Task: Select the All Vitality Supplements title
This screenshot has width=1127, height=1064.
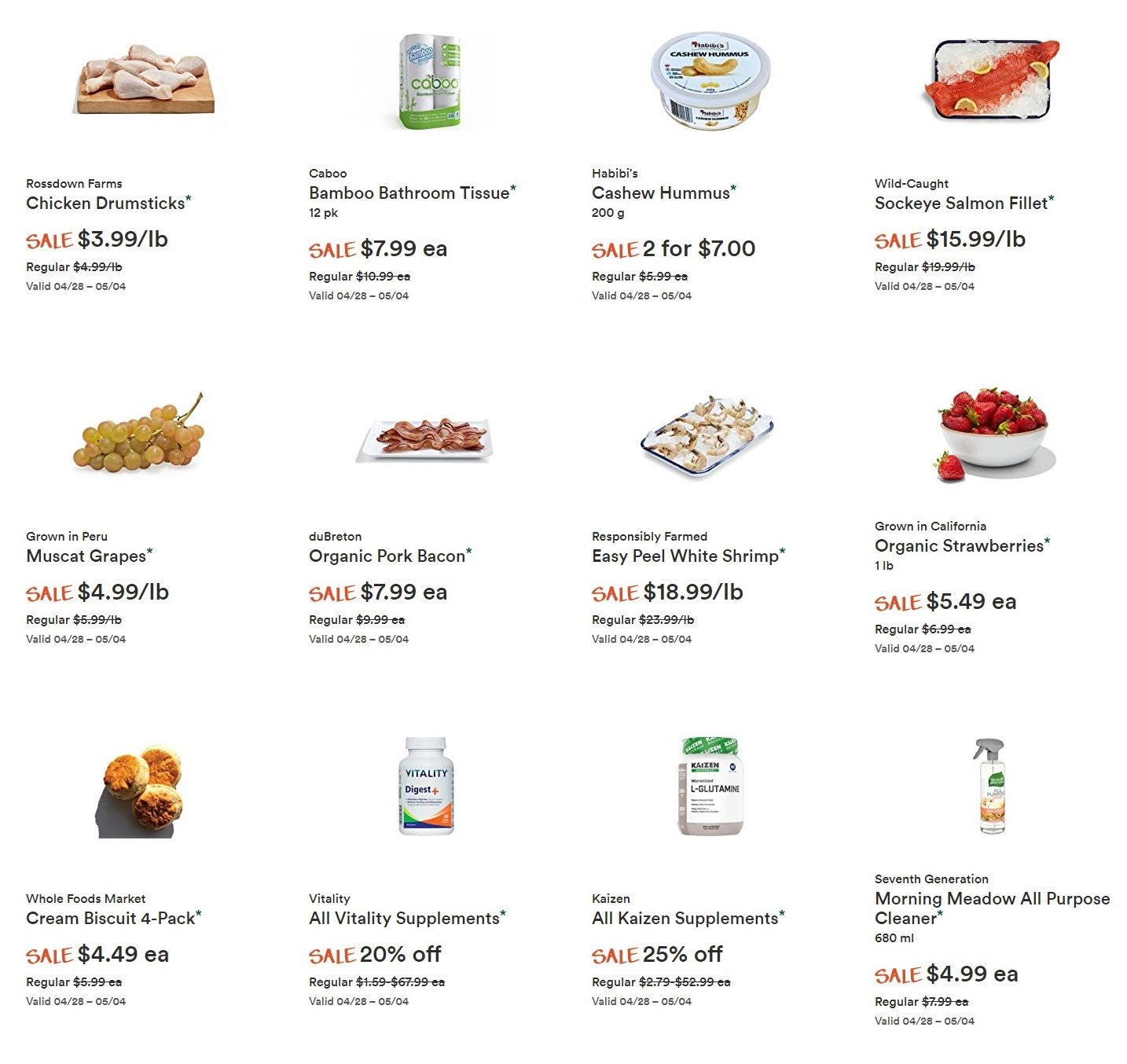Action: tap(404, 919)
